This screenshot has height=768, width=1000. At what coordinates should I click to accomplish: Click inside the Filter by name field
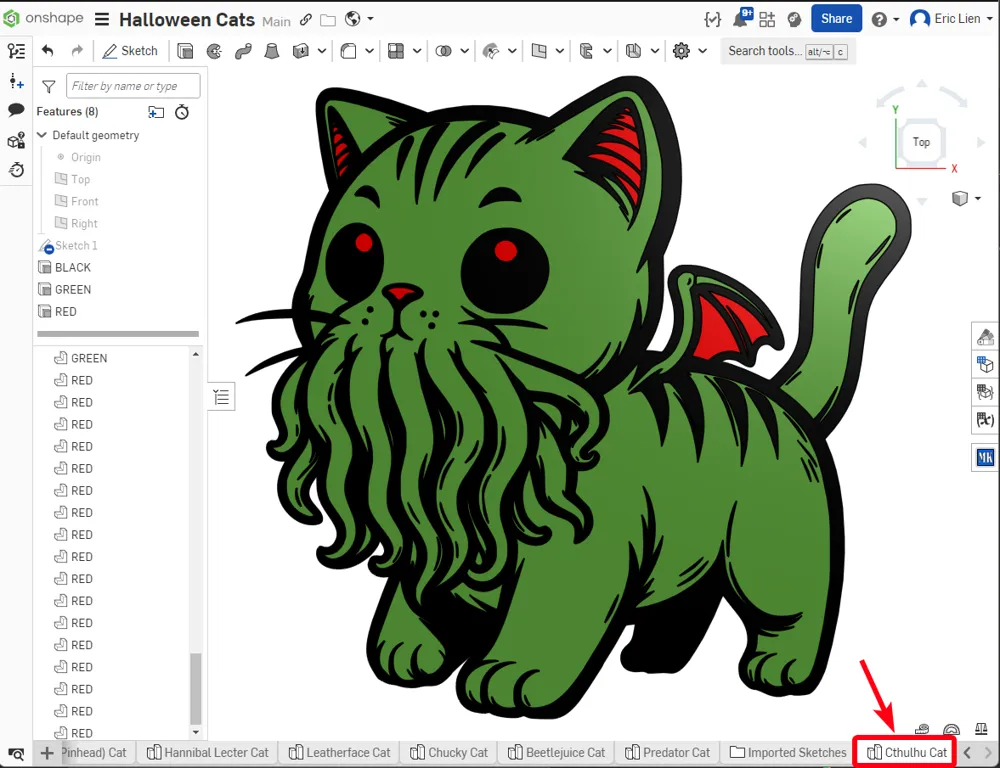[133, 86]
